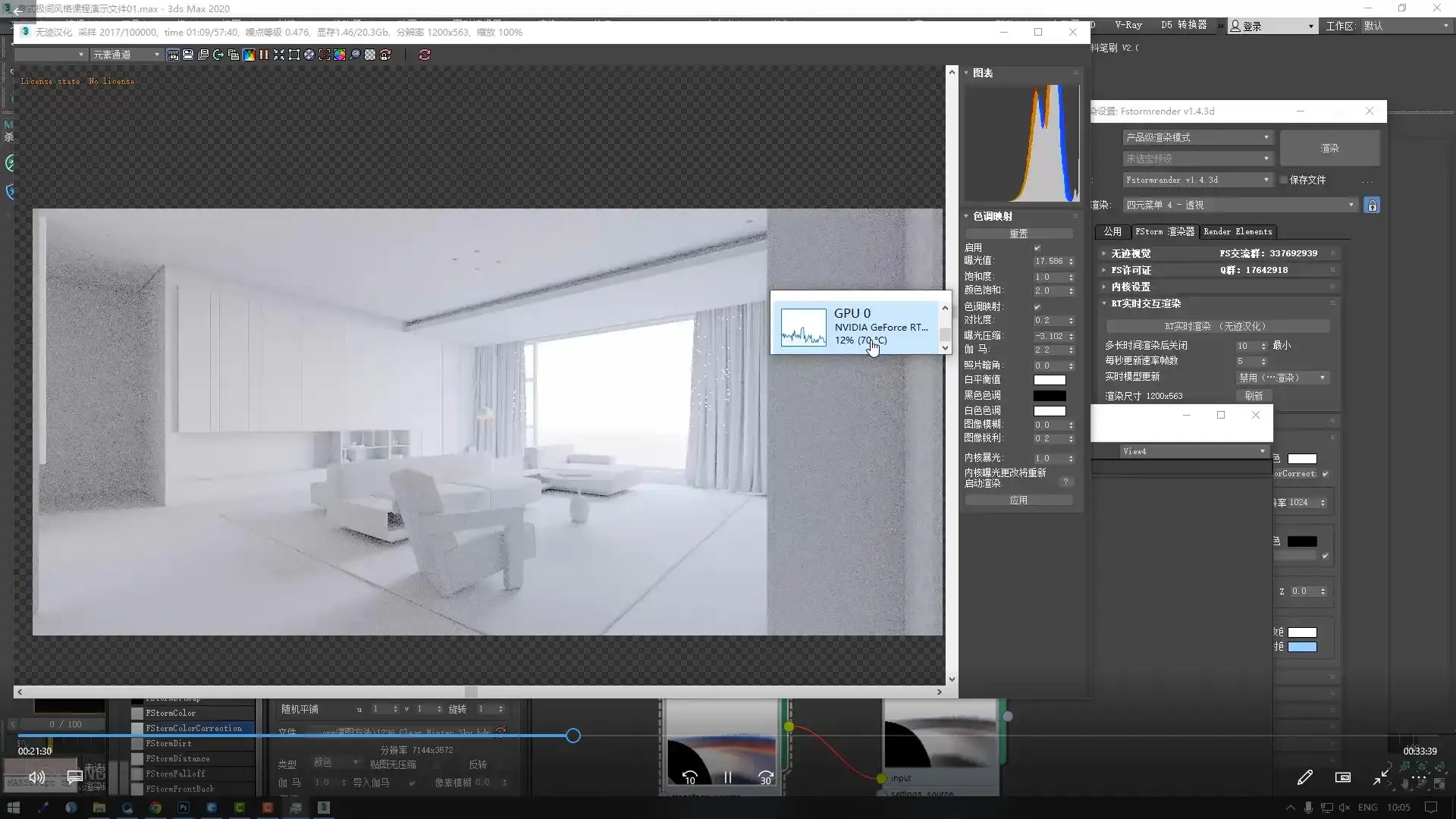Click the RGB color channels icon
This screenshot has height=819, width=1456.
point(249,55)
